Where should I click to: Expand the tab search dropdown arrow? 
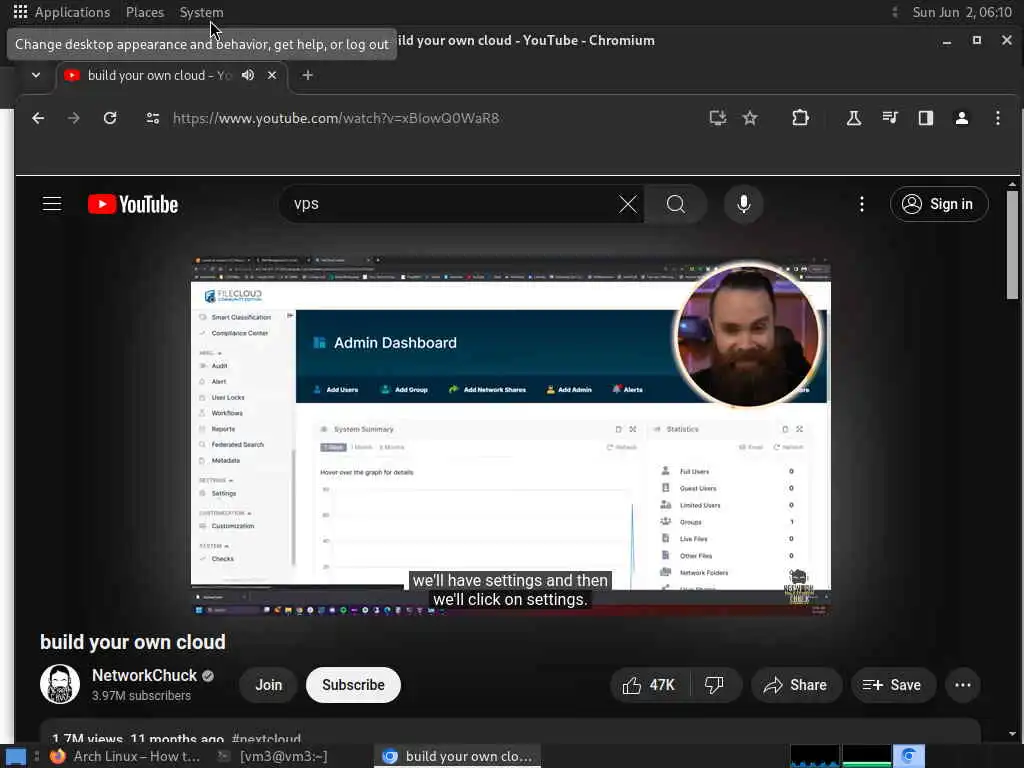(x=36, y=75)
